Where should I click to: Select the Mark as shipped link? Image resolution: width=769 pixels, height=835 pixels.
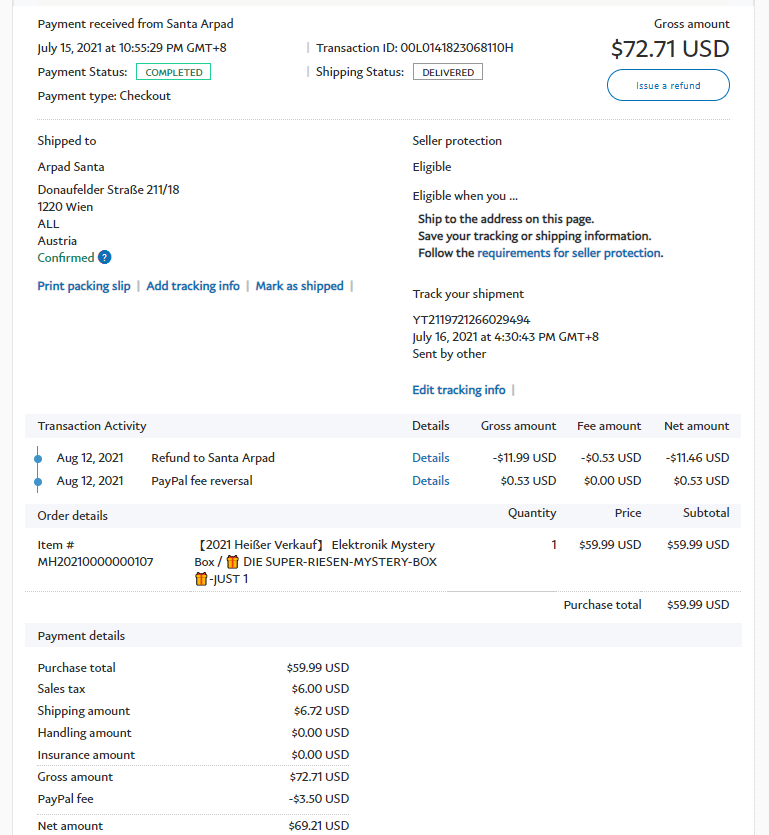(x=299, y=286)
